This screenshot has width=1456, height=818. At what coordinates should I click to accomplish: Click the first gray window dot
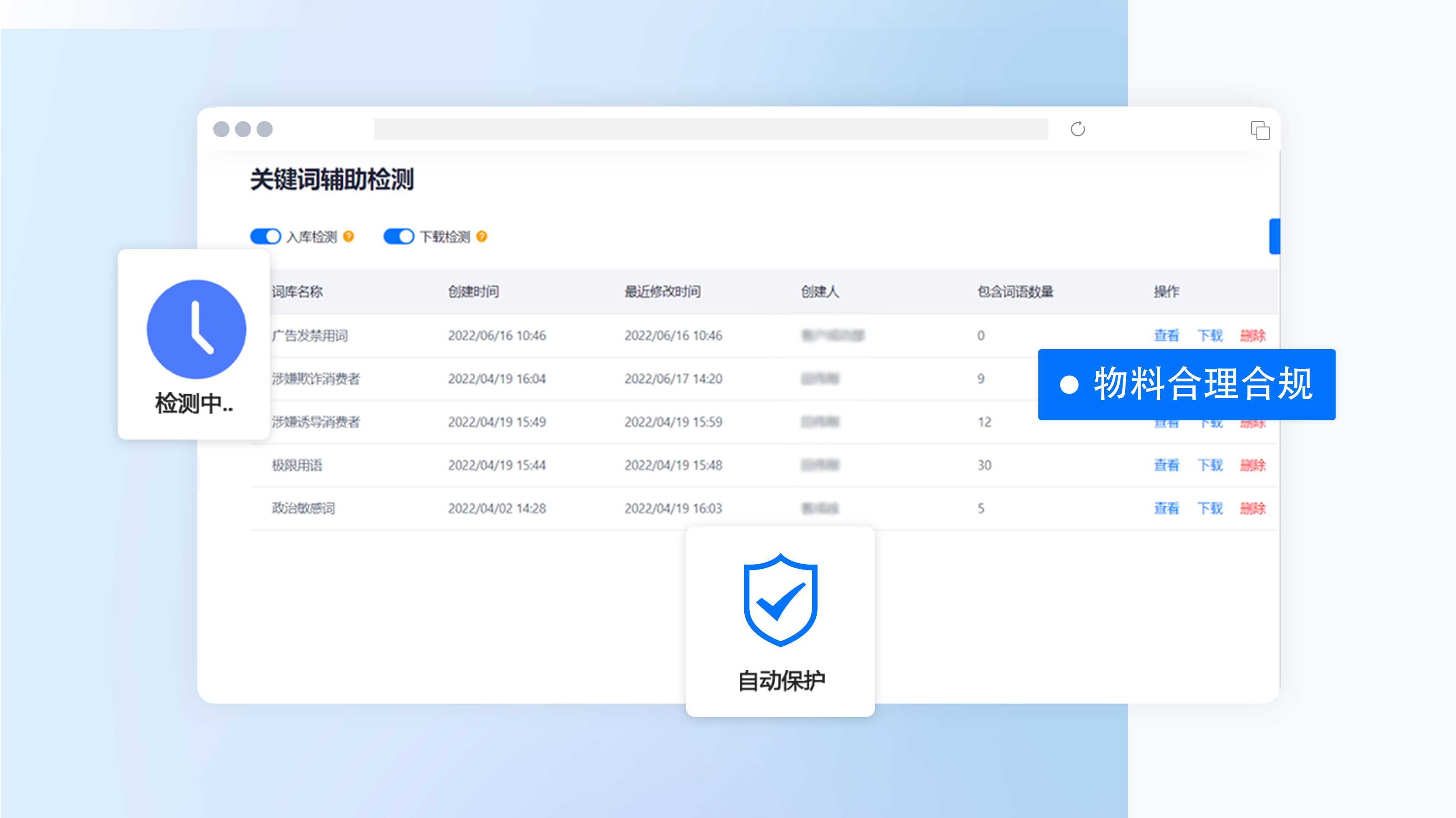pos(221,129)
